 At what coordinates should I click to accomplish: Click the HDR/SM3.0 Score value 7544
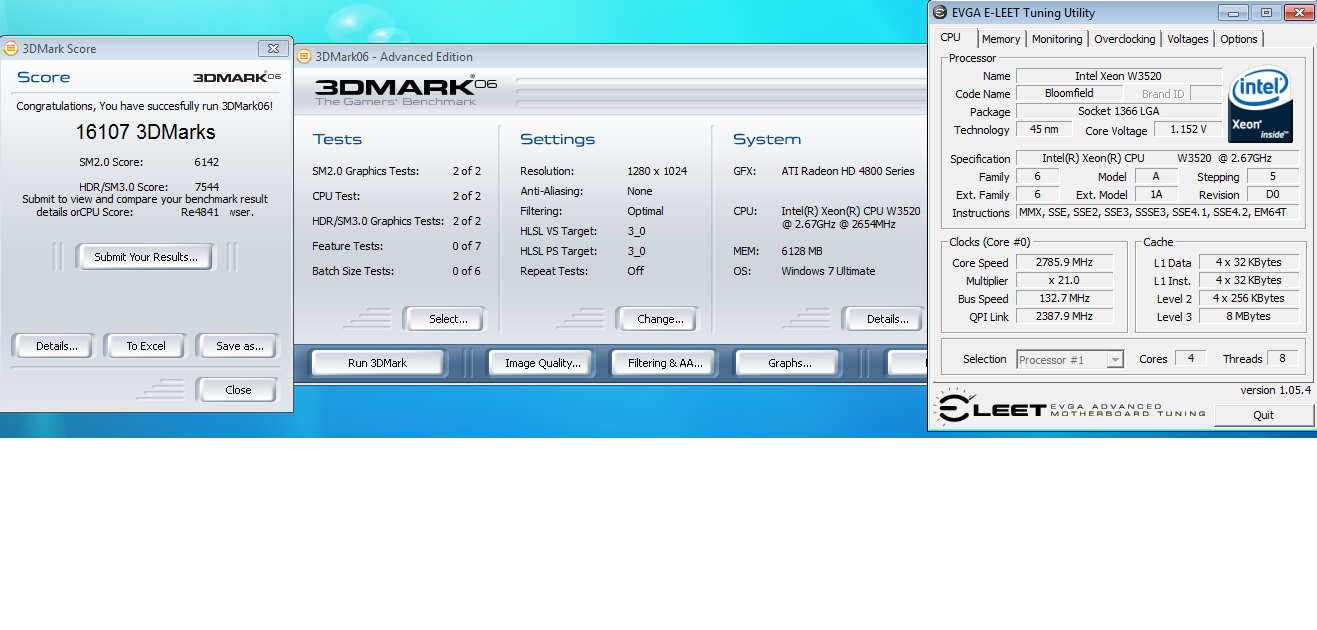207,187
